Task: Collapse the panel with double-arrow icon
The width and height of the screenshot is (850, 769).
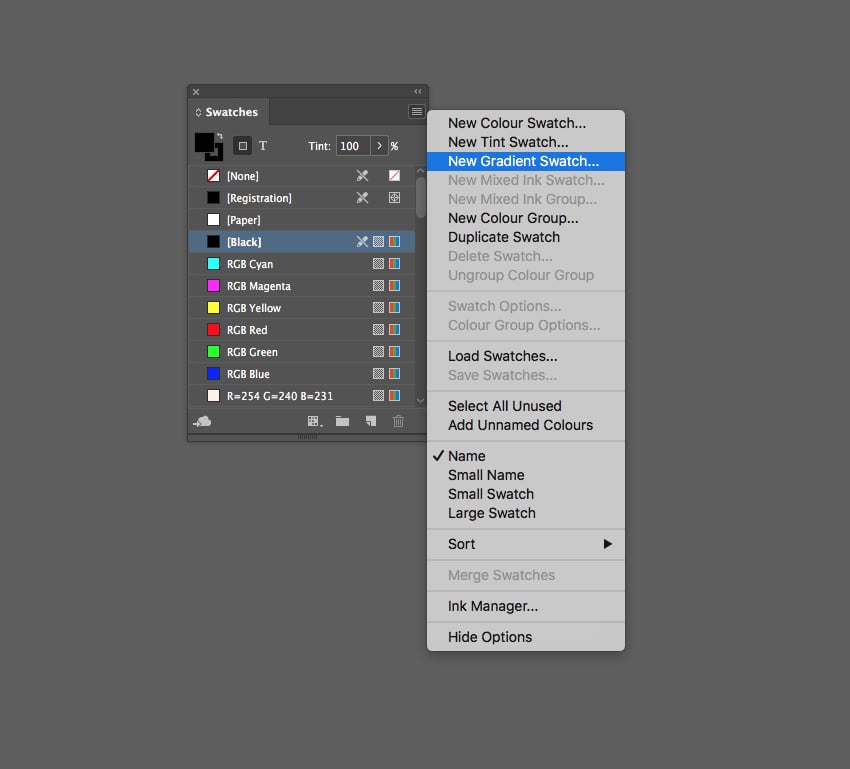Action: tap(418, 91)
